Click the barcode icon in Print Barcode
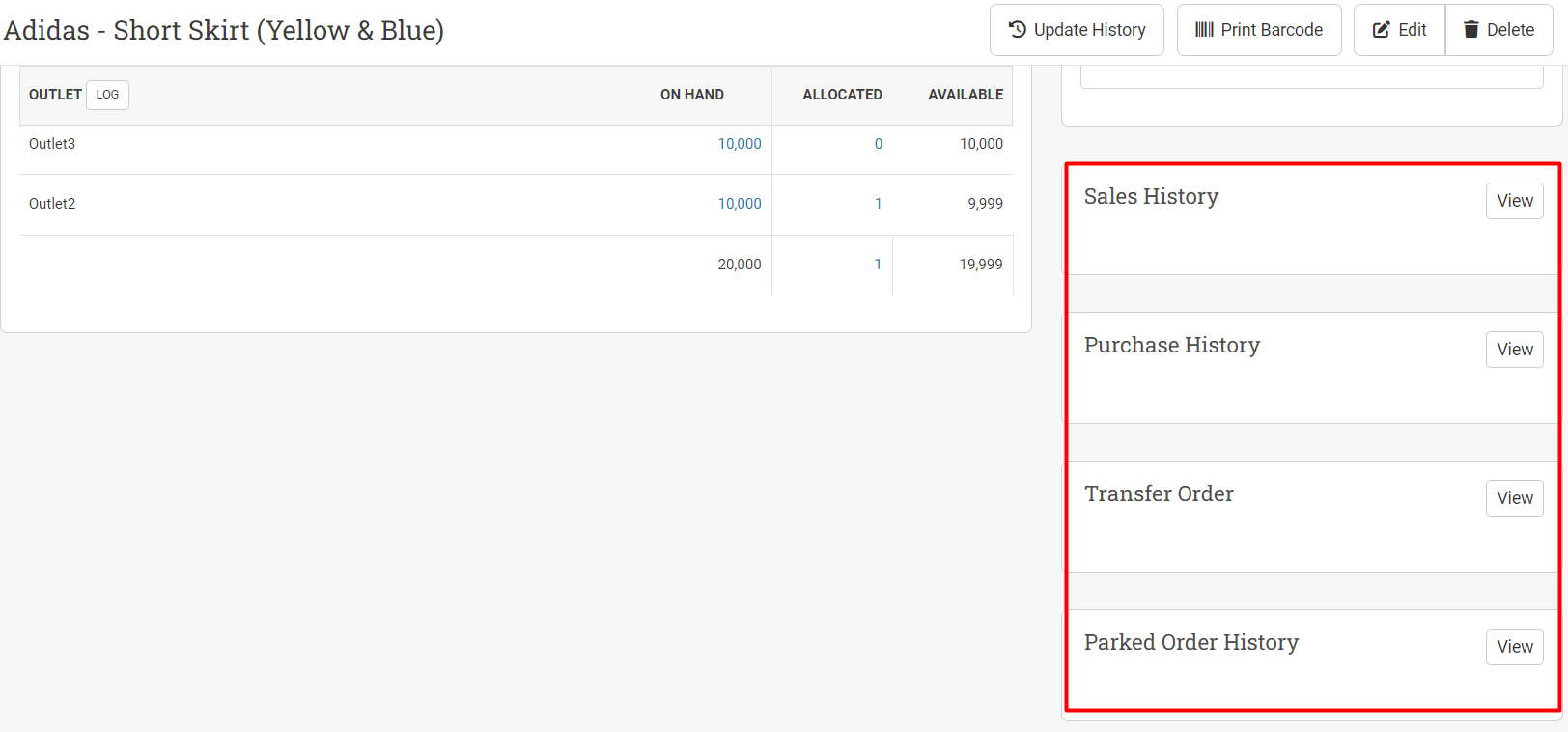Viewport: 1568px width, 732px height. click(x=1204, y=29)
